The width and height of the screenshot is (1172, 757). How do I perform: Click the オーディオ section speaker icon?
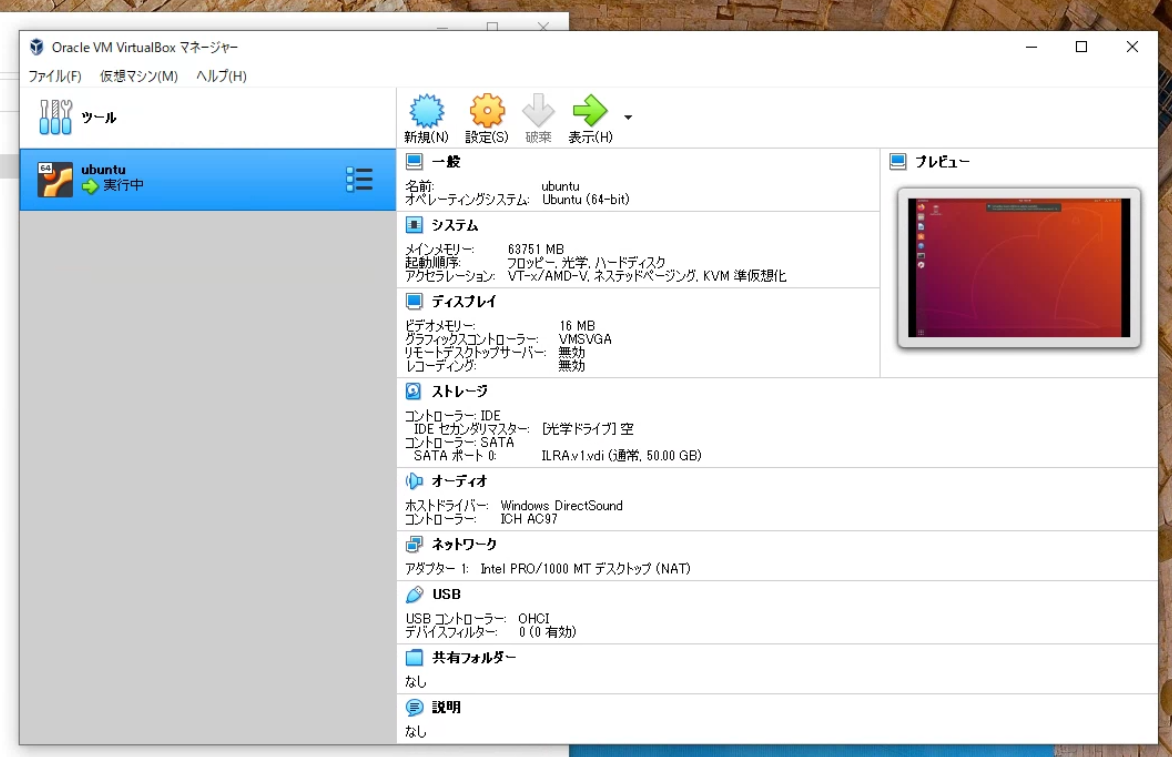click(x=414, y=481)
